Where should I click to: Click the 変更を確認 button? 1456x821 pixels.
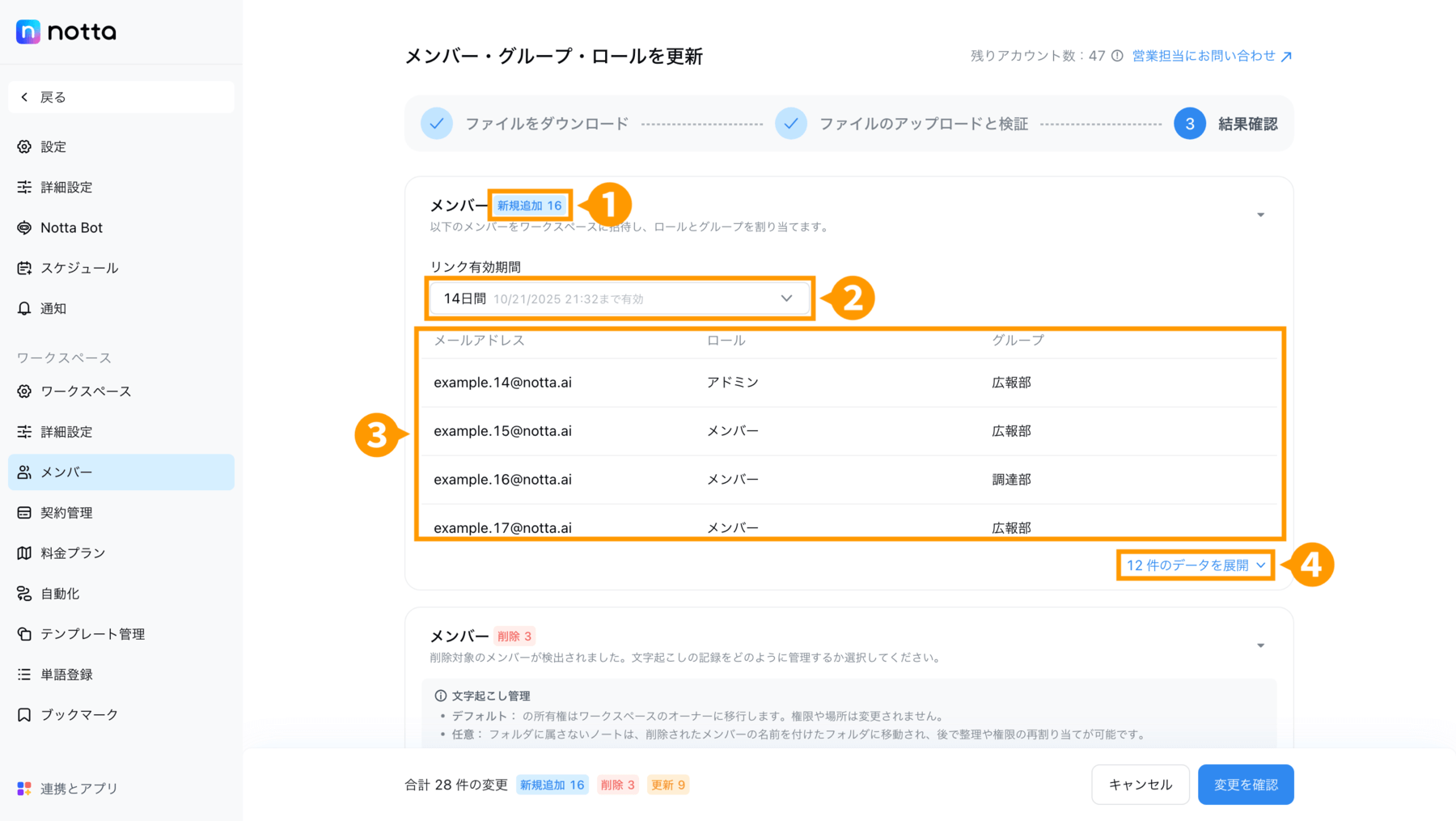[1246, 785]
